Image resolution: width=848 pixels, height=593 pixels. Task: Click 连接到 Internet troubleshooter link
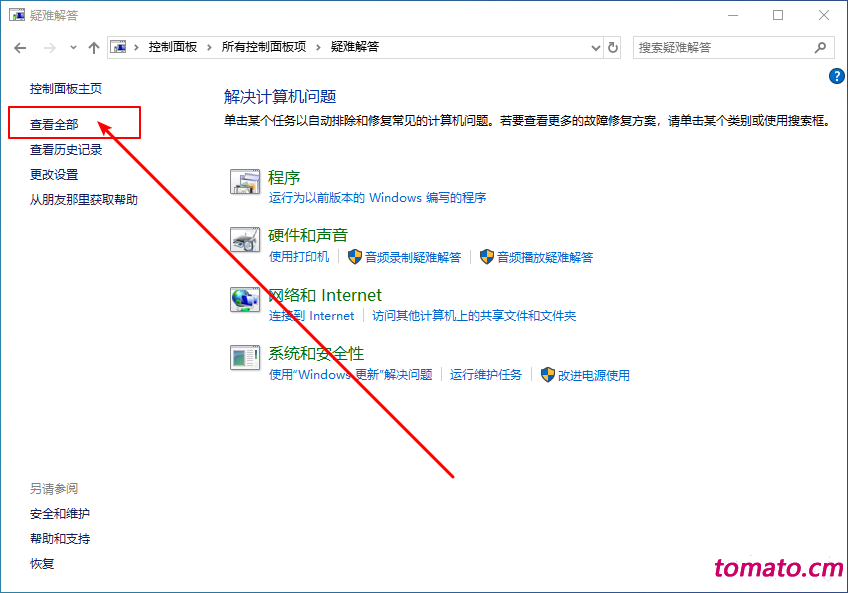coord(312,315)
